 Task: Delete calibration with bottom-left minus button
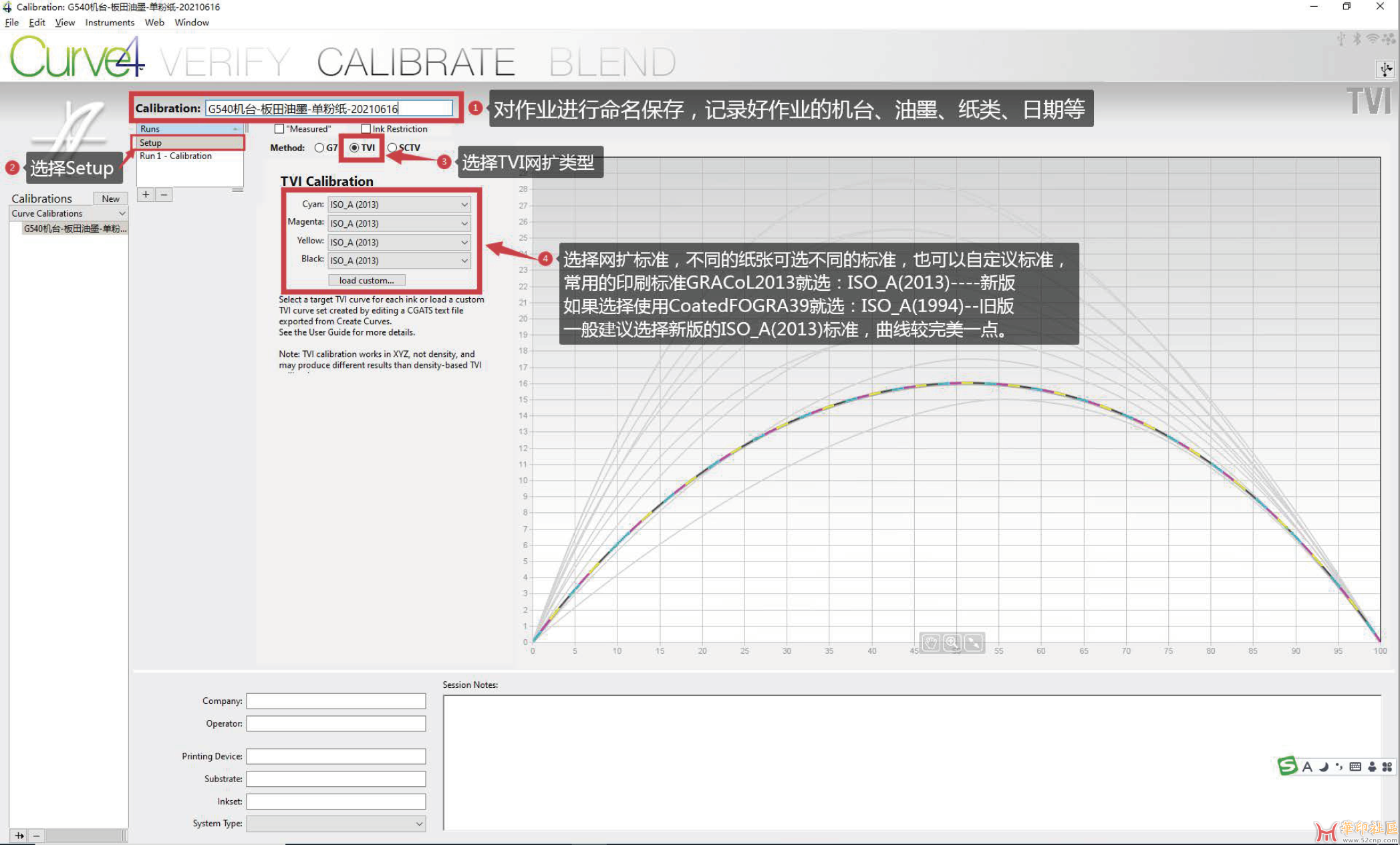point(37,836)
